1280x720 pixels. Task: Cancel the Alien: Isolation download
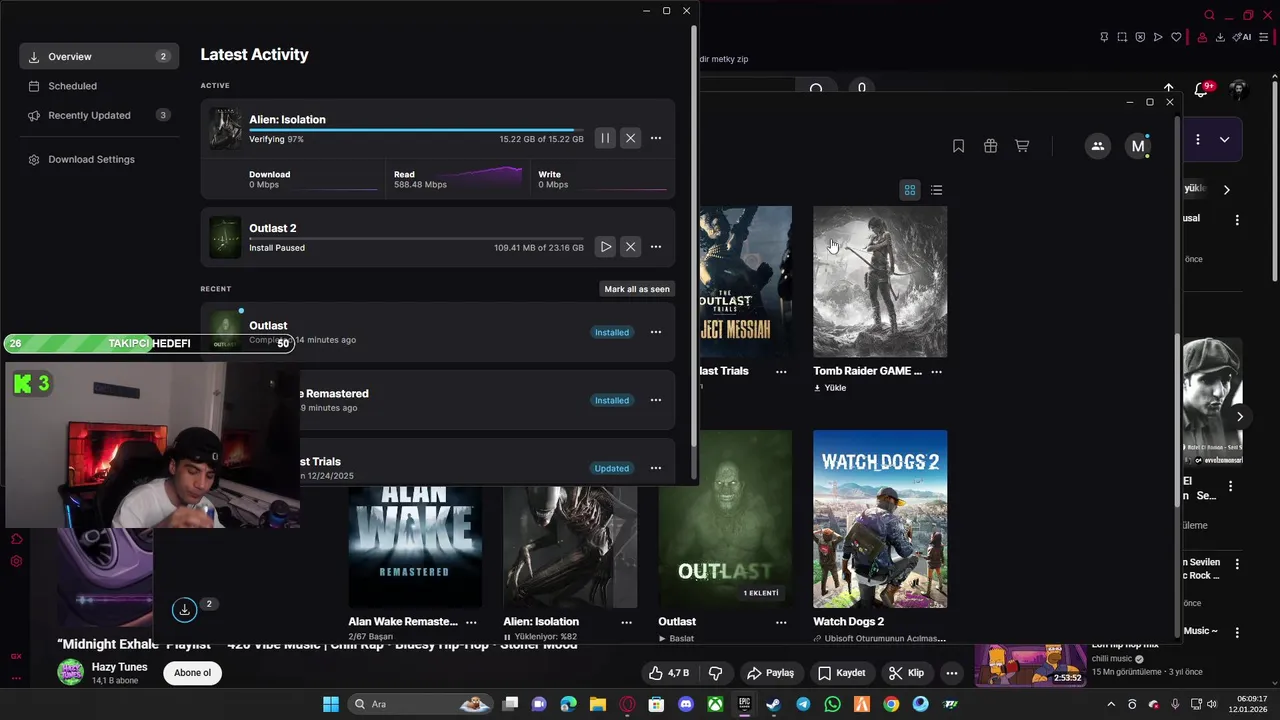pyautogui.click(x=630, y=138)
